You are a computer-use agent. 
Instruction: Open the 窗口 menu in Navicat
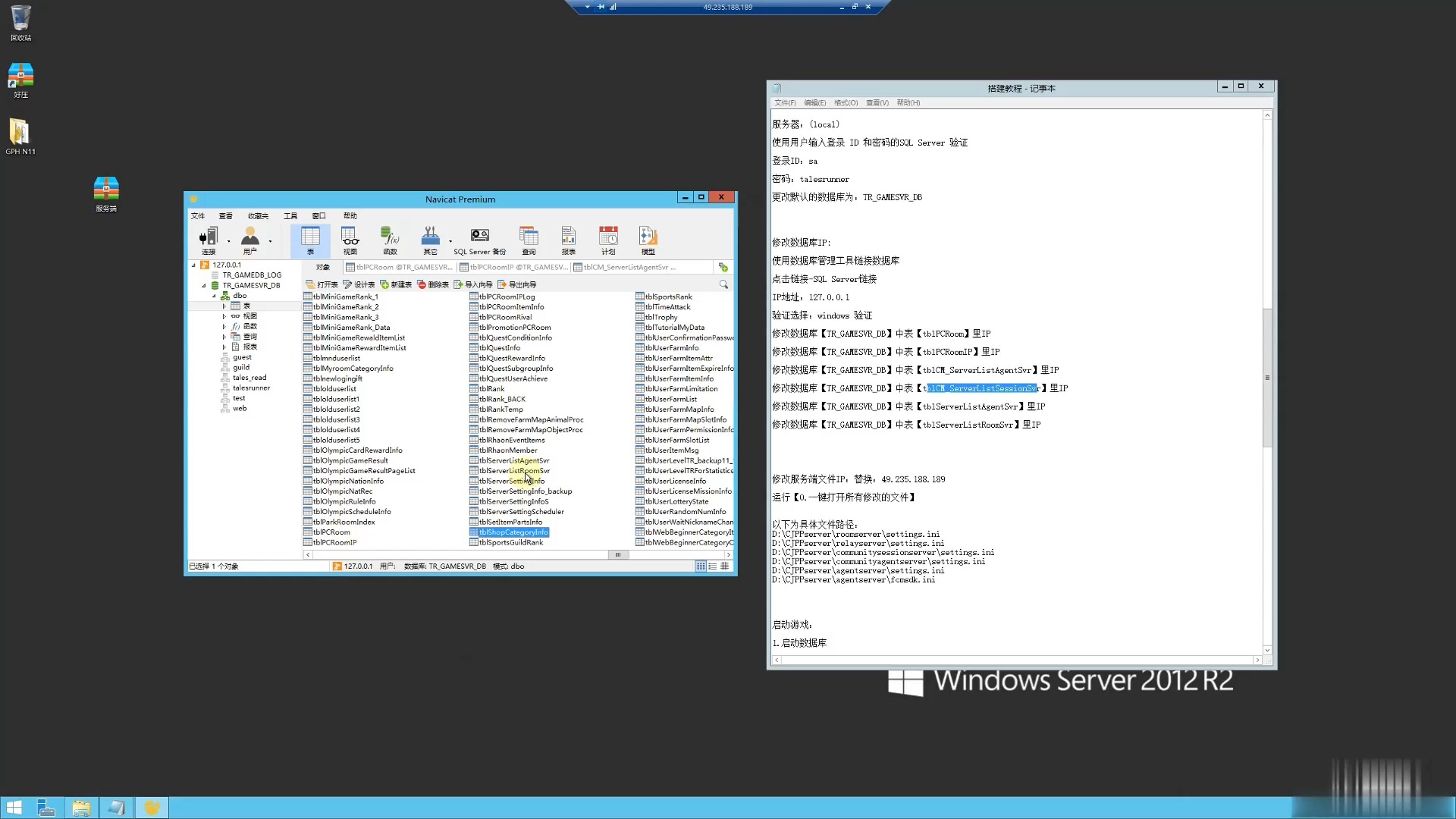[319, 216]
